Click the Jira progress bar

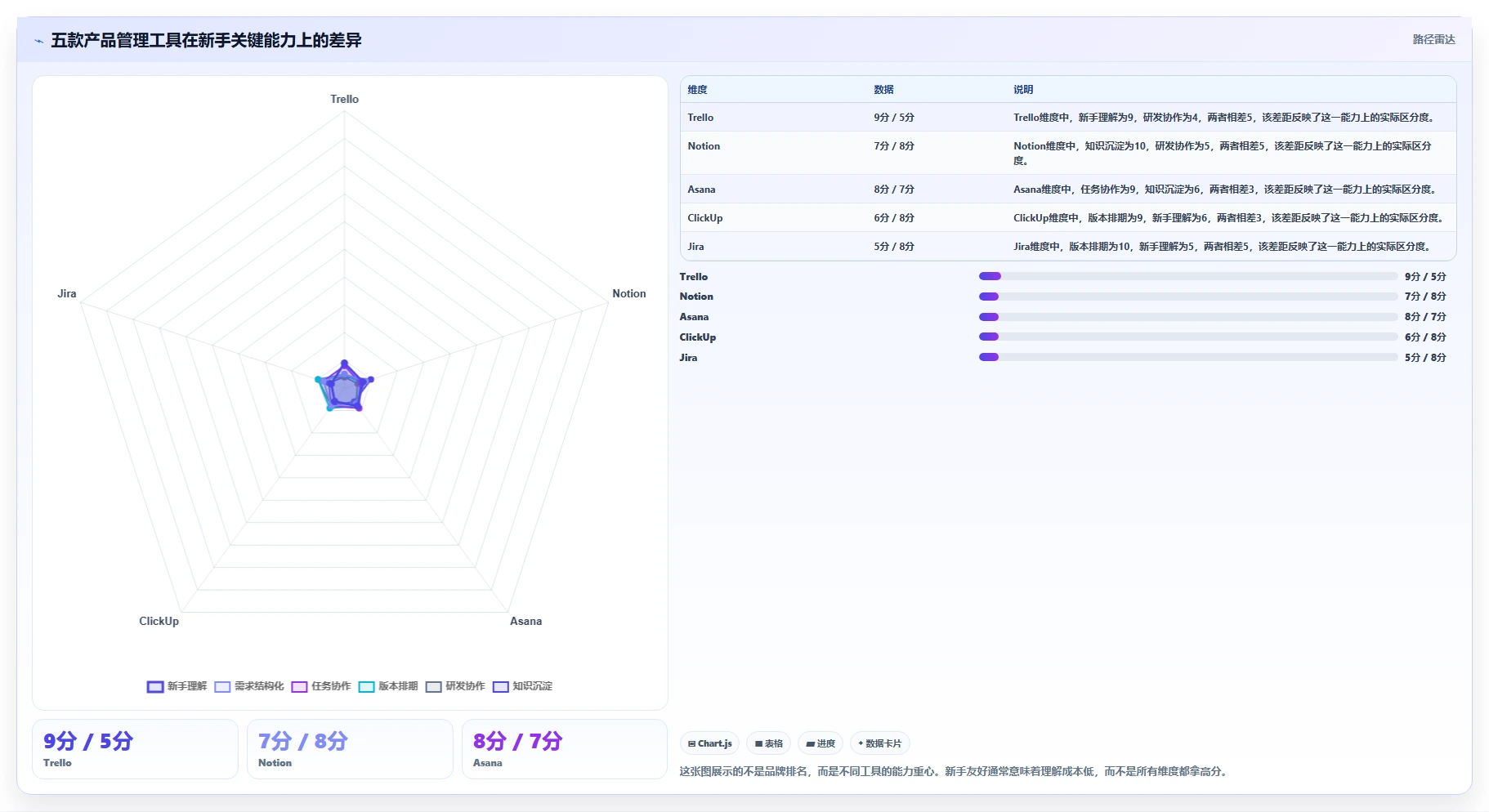coord(1188,358)
